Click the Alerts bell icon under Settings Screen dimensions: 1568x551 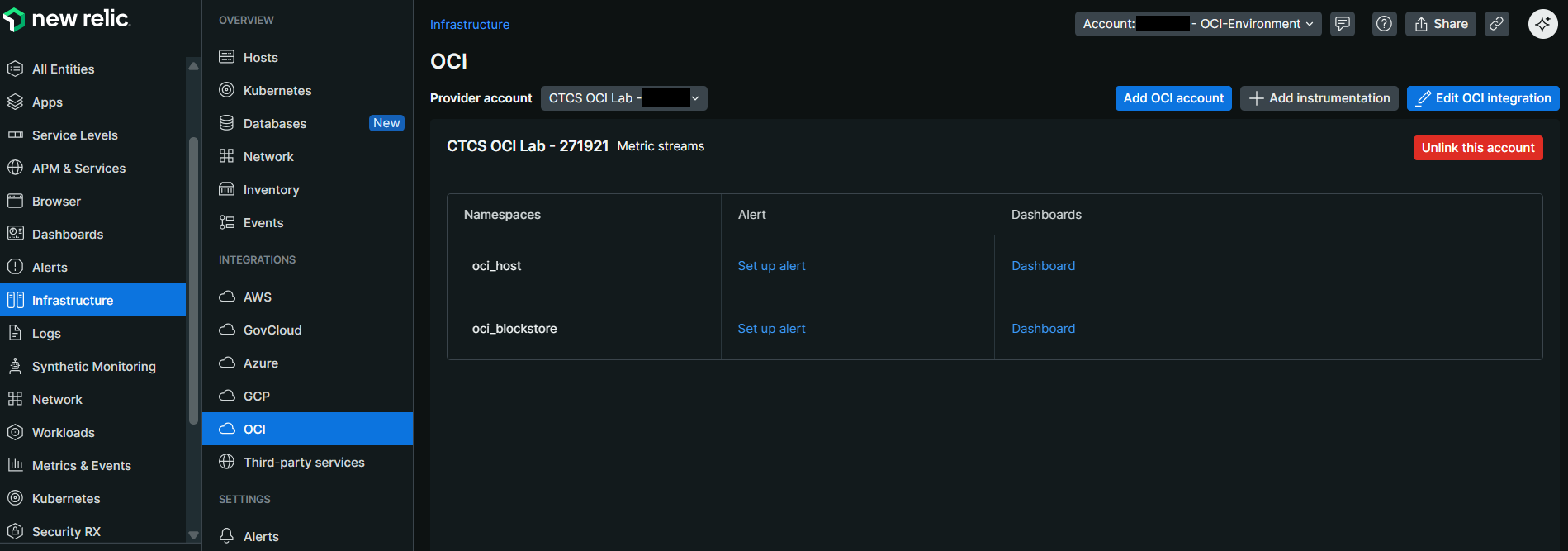pos(226,536)
